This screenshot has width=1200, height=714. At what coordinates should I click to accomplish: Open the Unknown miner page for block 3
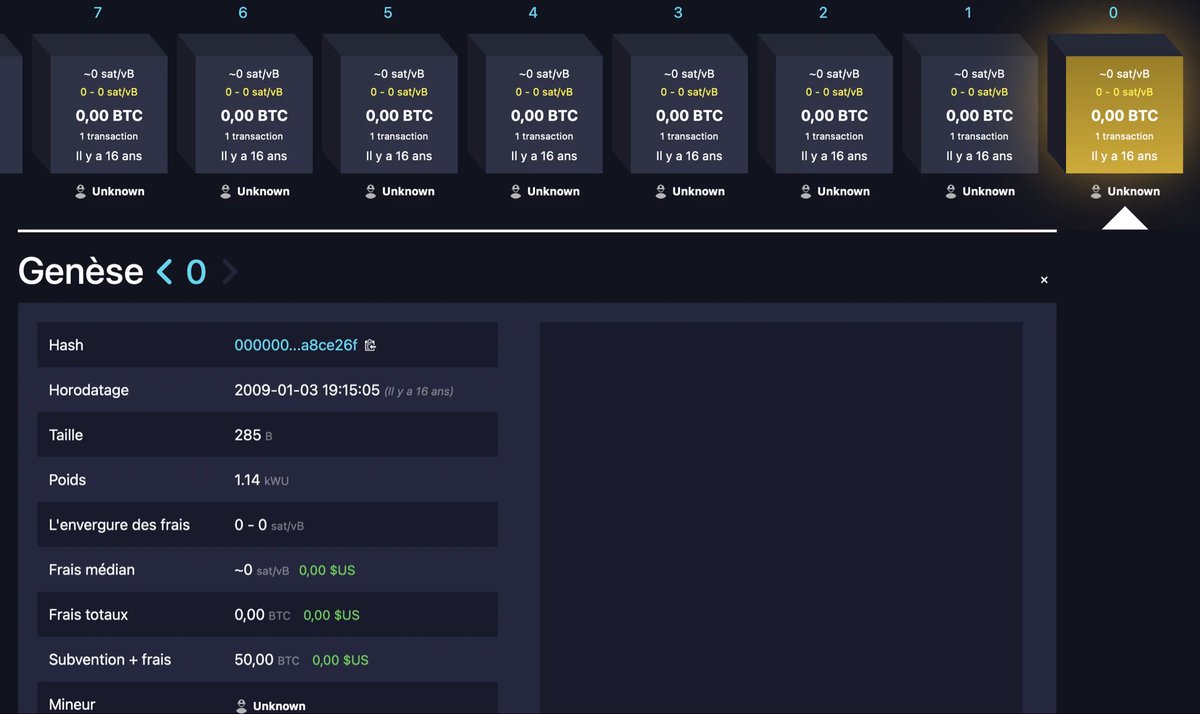coord(688,191)
